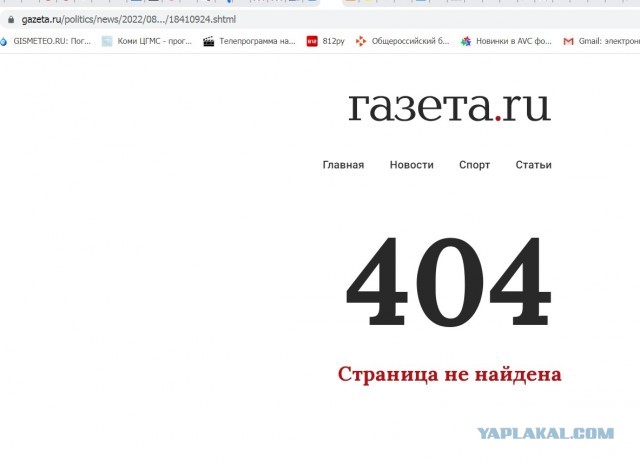
Task: Open Спорт section
Action: click(474, 165)
